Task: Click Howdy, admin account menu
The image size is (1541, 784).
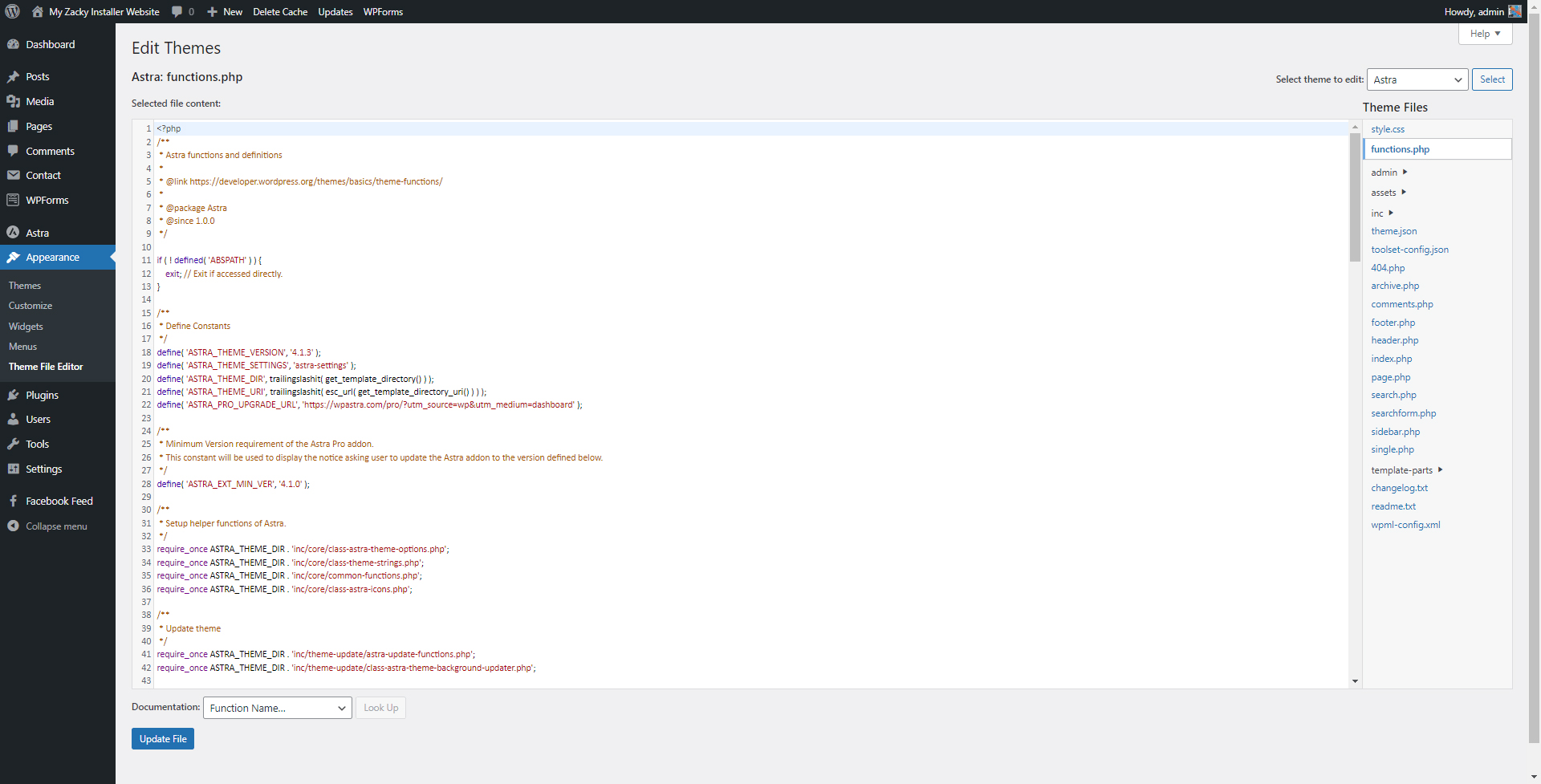Action: tap(1482, 11)
